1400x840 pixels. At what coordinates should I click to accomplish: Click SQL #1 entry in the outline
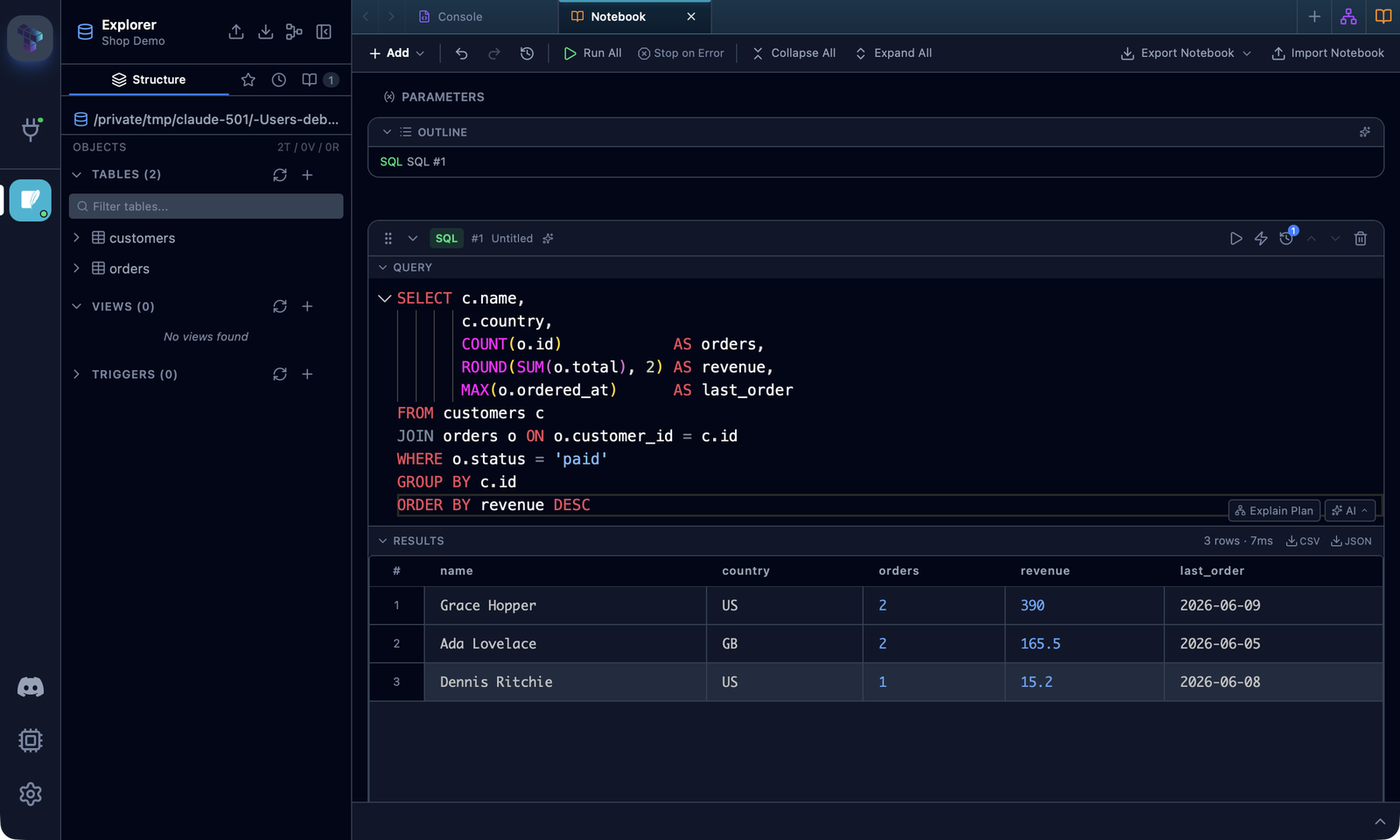tap(413, 162)
